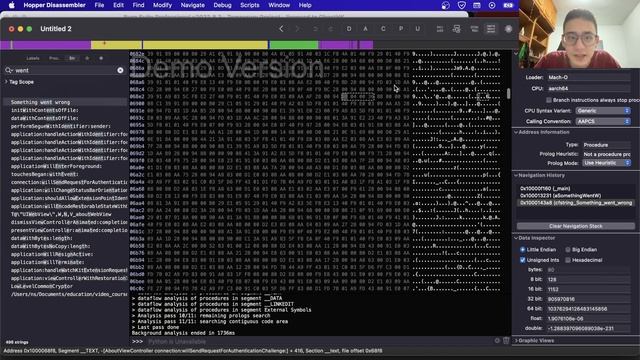The image size is (640, 360).
Task: Mark selection as ASCII with A button
Action: point(366,29)
